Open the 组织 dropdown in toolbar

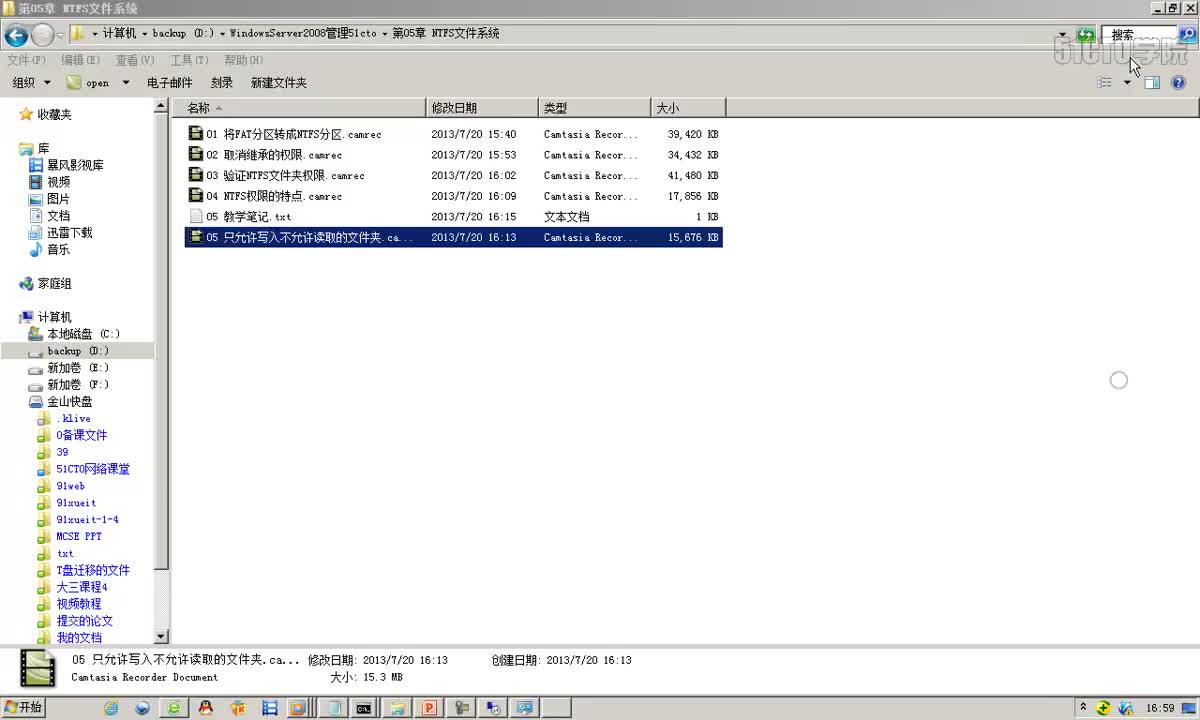pyautogui.click(x=29, y=83)
